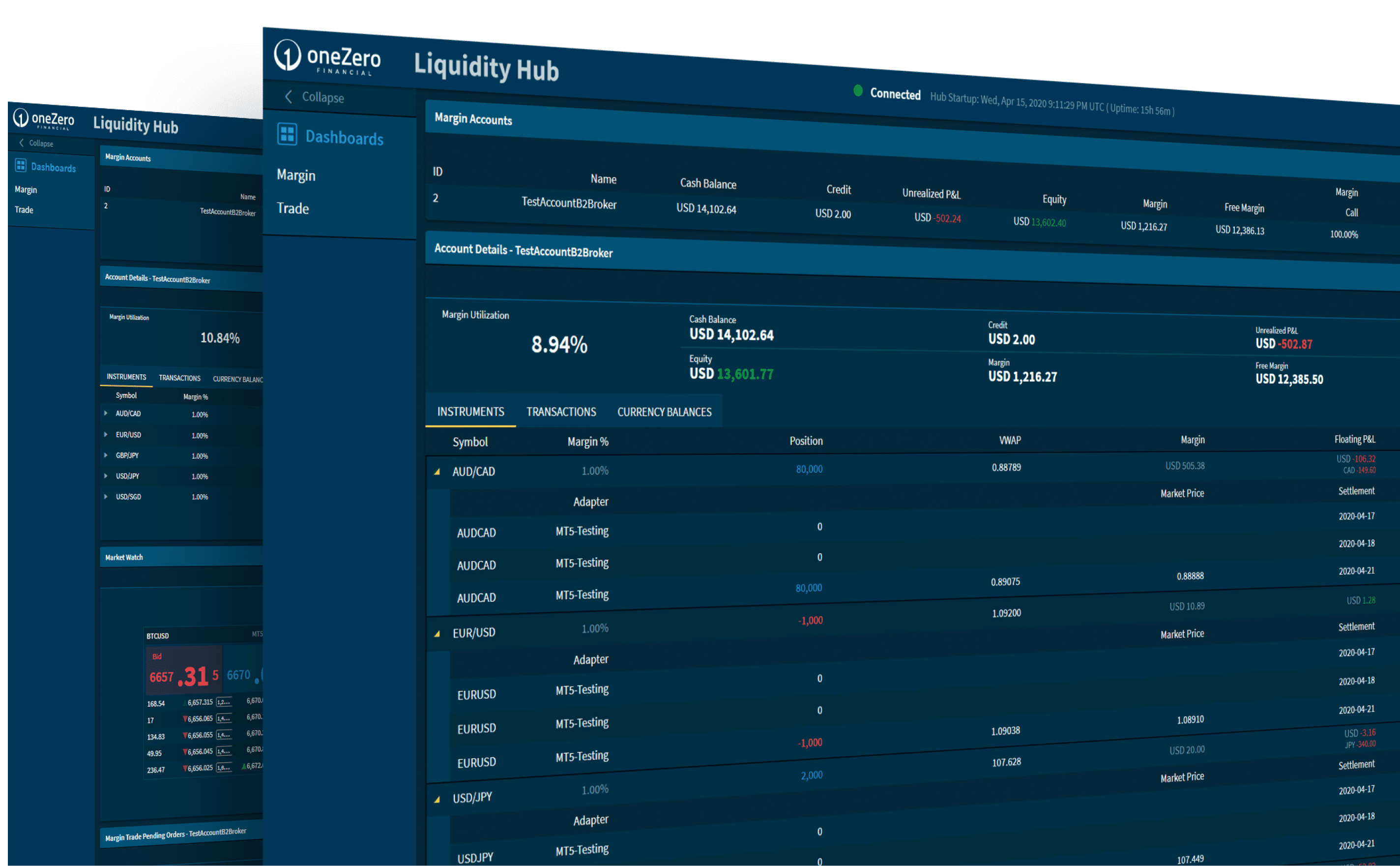Open Dashboards in front window sidebar
The width and height of the screenshot is (1400, 866).
344,138
